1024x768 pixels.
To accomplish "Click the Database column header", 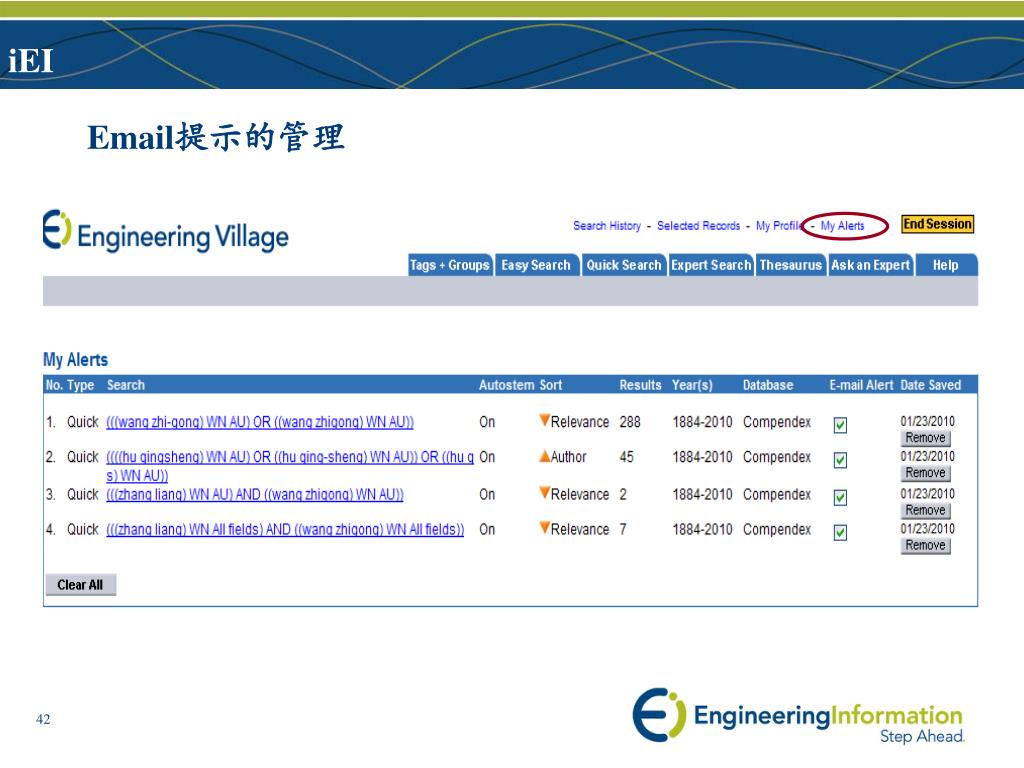I will point(768,385).
